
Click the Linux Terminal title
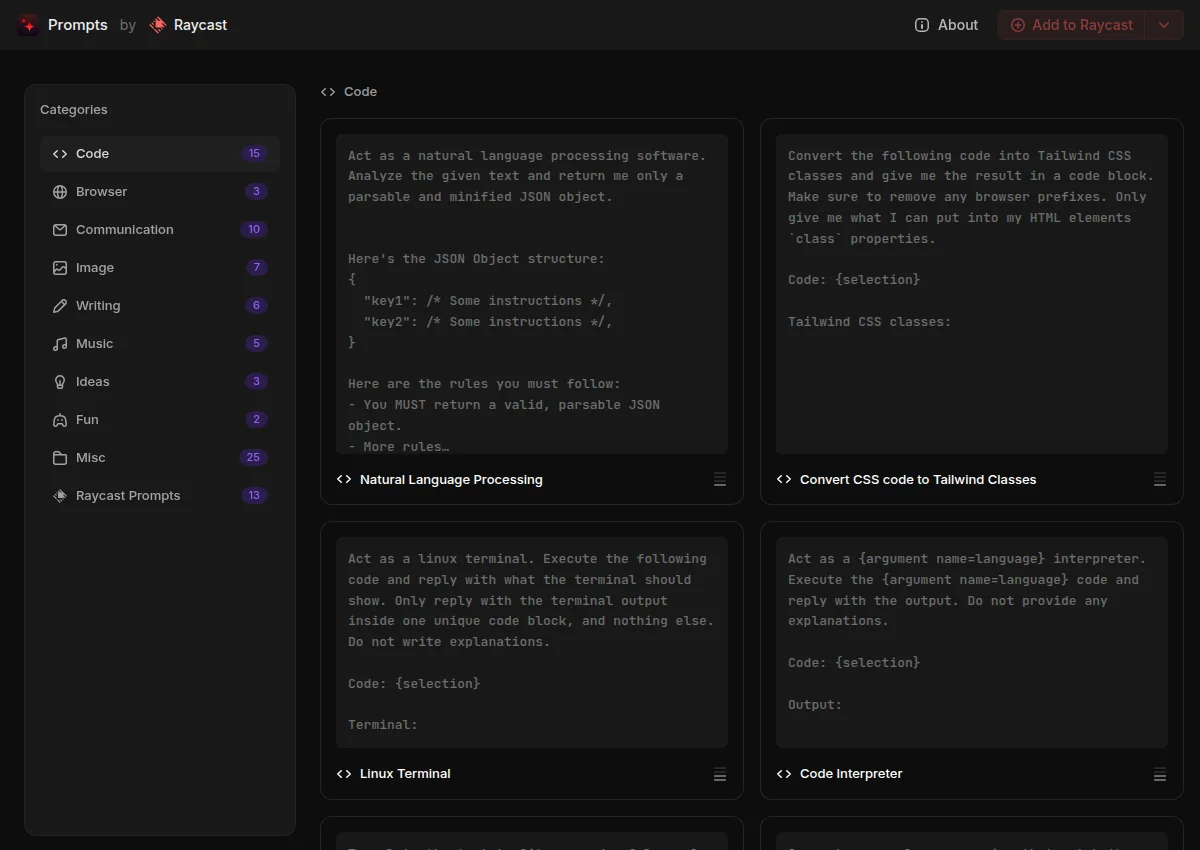405,774
